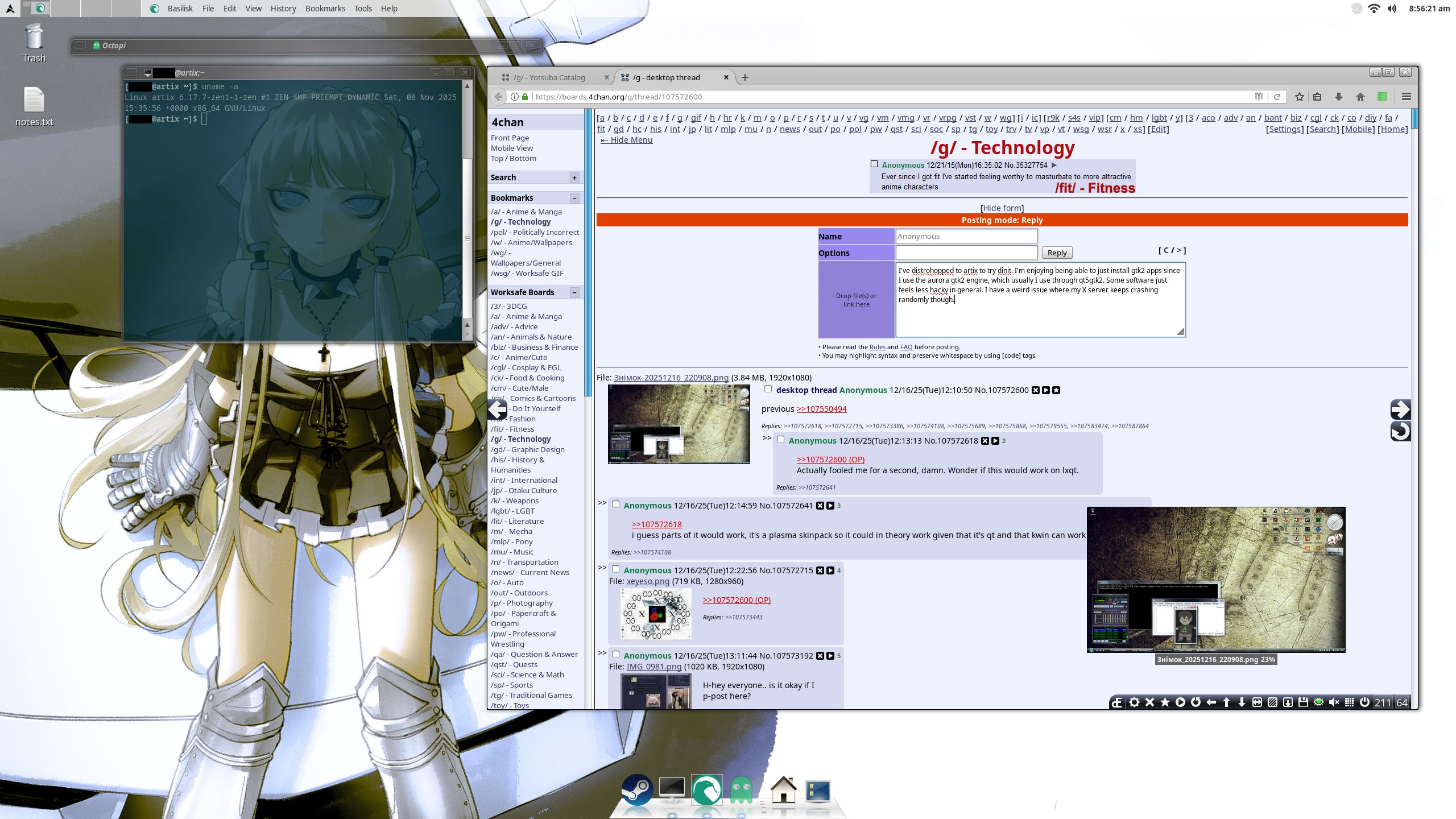Click the star favorites icon in the bottom panel
This screenshot has height=819, width=1456.
pyautogui.click(x=1165, y=702)
